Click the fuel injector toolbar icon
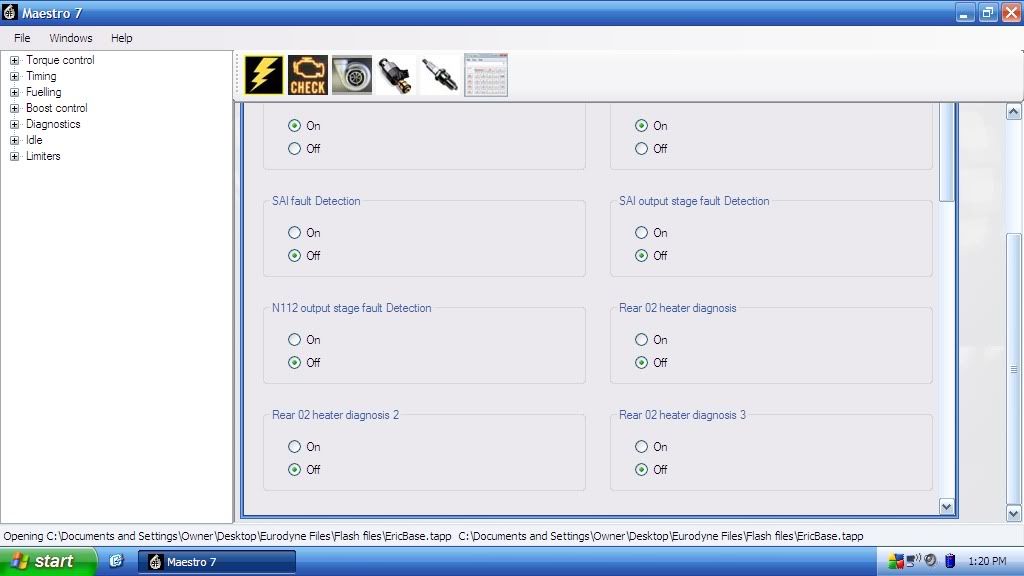The width and height of the screenshot is (1024, 576). pos(396,75)
